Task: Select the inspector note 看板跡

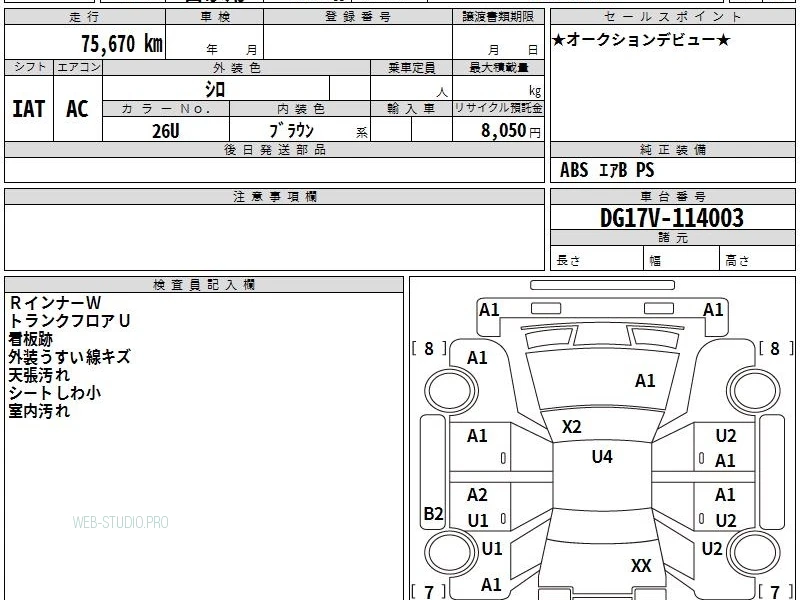Action: pos(31,339)
